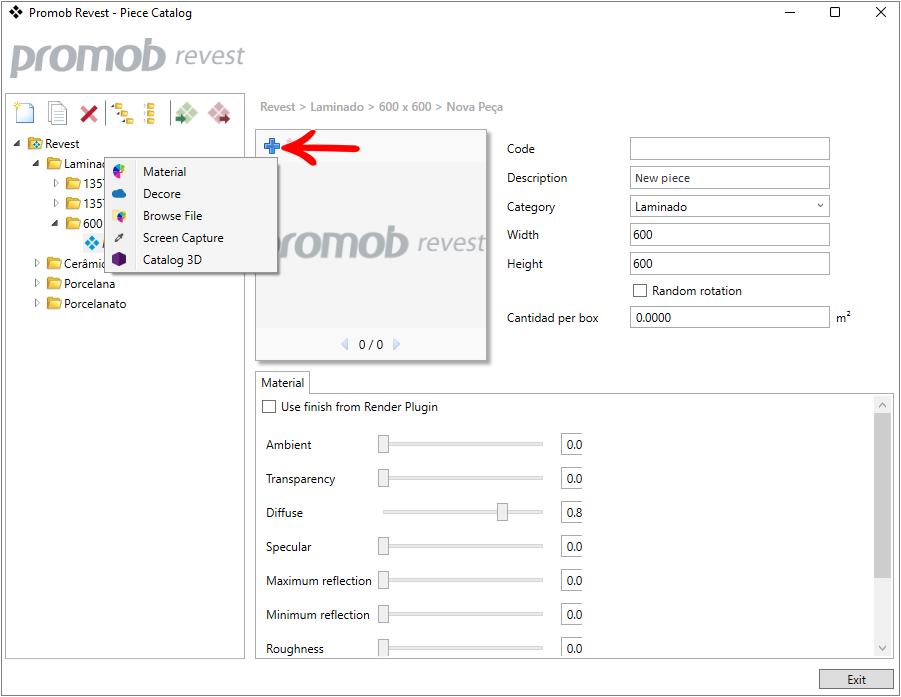
Task: Click the Minimum reflection slider handle
Action: coord(383,614)
